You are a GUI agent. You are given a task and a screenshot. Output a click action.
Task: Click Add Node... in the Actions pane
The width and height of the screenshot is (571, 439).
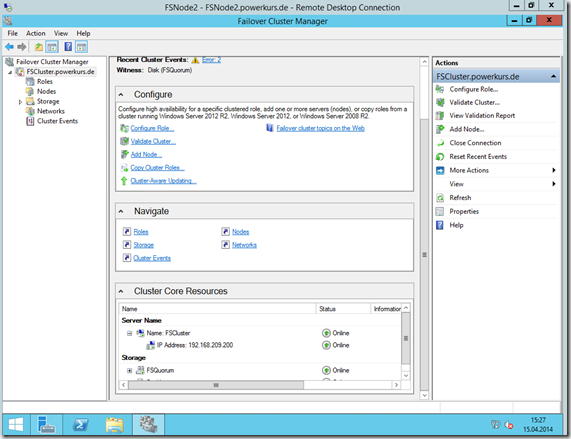[466, 129]
